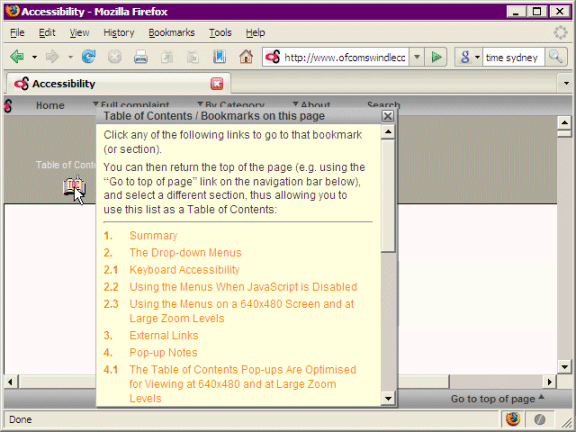Open The Drop-down Menus link
The height and width of the screenshot is (432, 576).
(x=185, y=253)
